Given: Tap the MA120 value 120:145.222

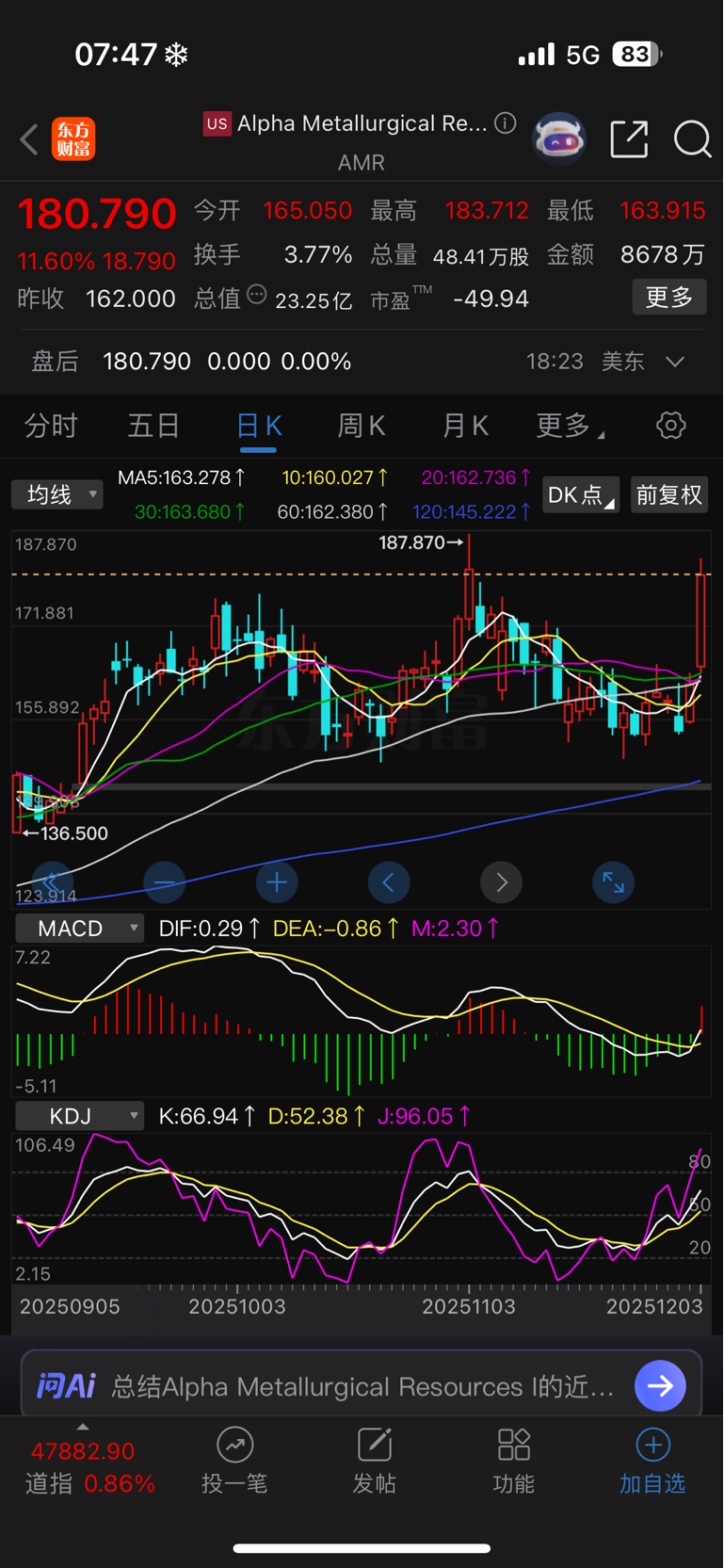Looking at the screenshot, I should 472,512.
